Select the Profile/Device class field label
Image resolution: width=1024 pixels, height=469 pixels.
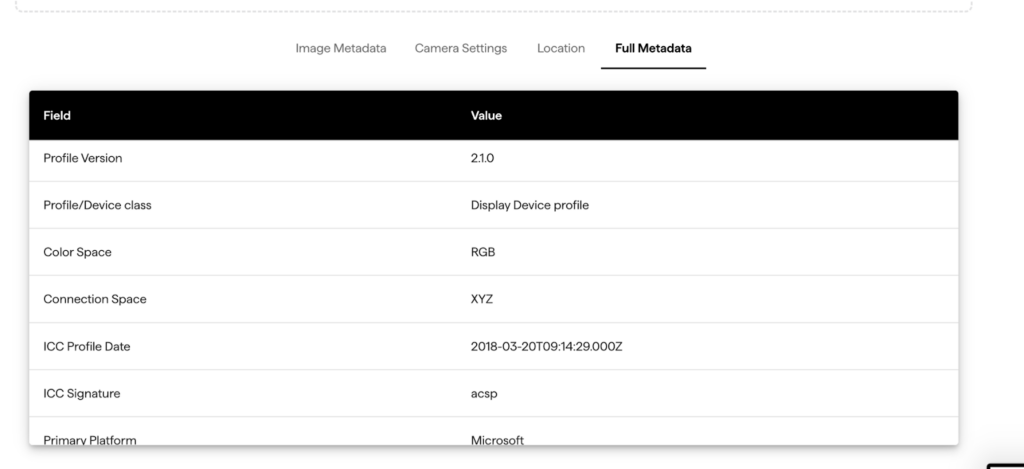coord(97,205)
